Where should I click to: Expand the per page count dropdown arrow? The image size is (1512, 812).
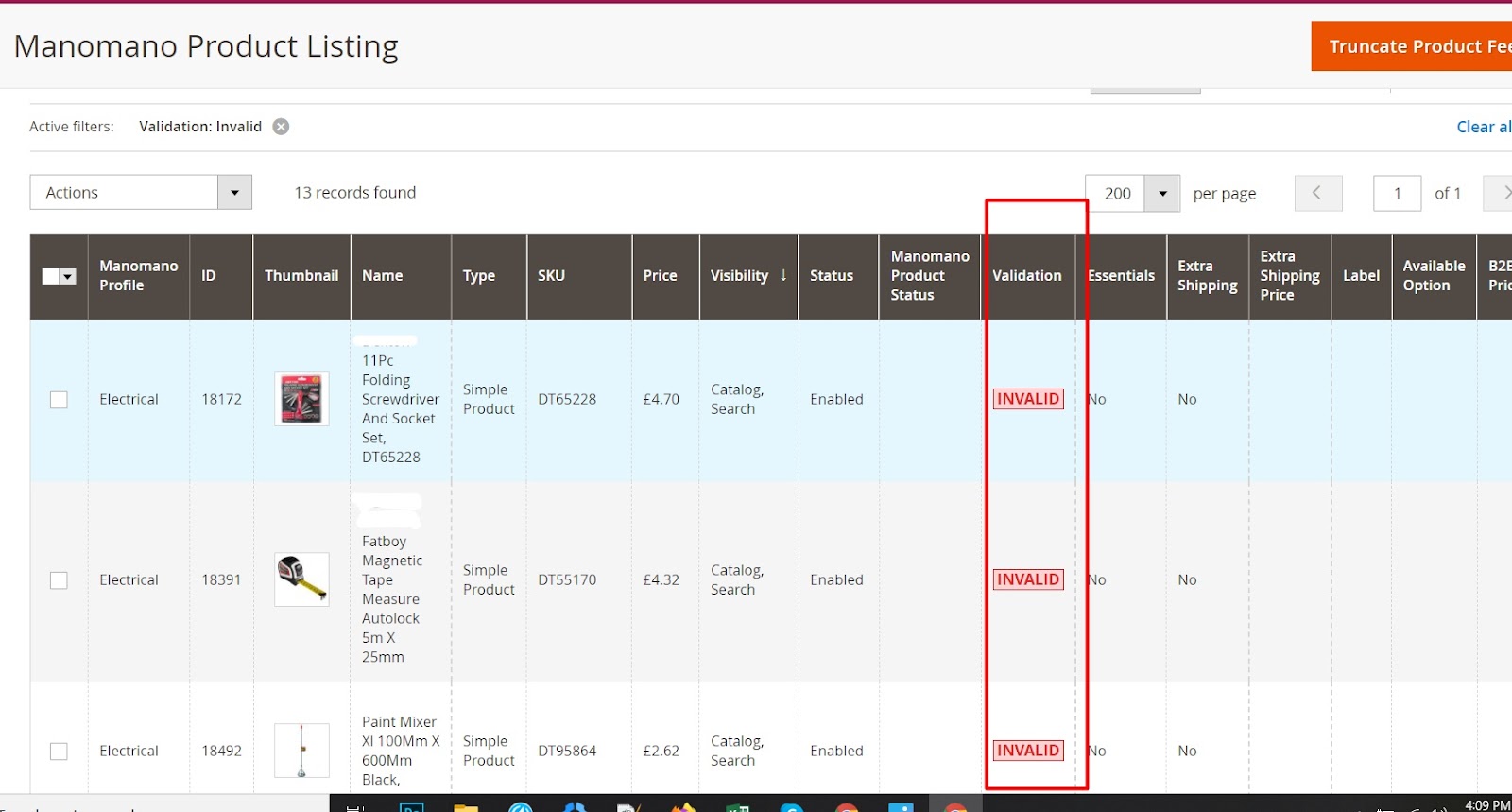click(1162, 193)
